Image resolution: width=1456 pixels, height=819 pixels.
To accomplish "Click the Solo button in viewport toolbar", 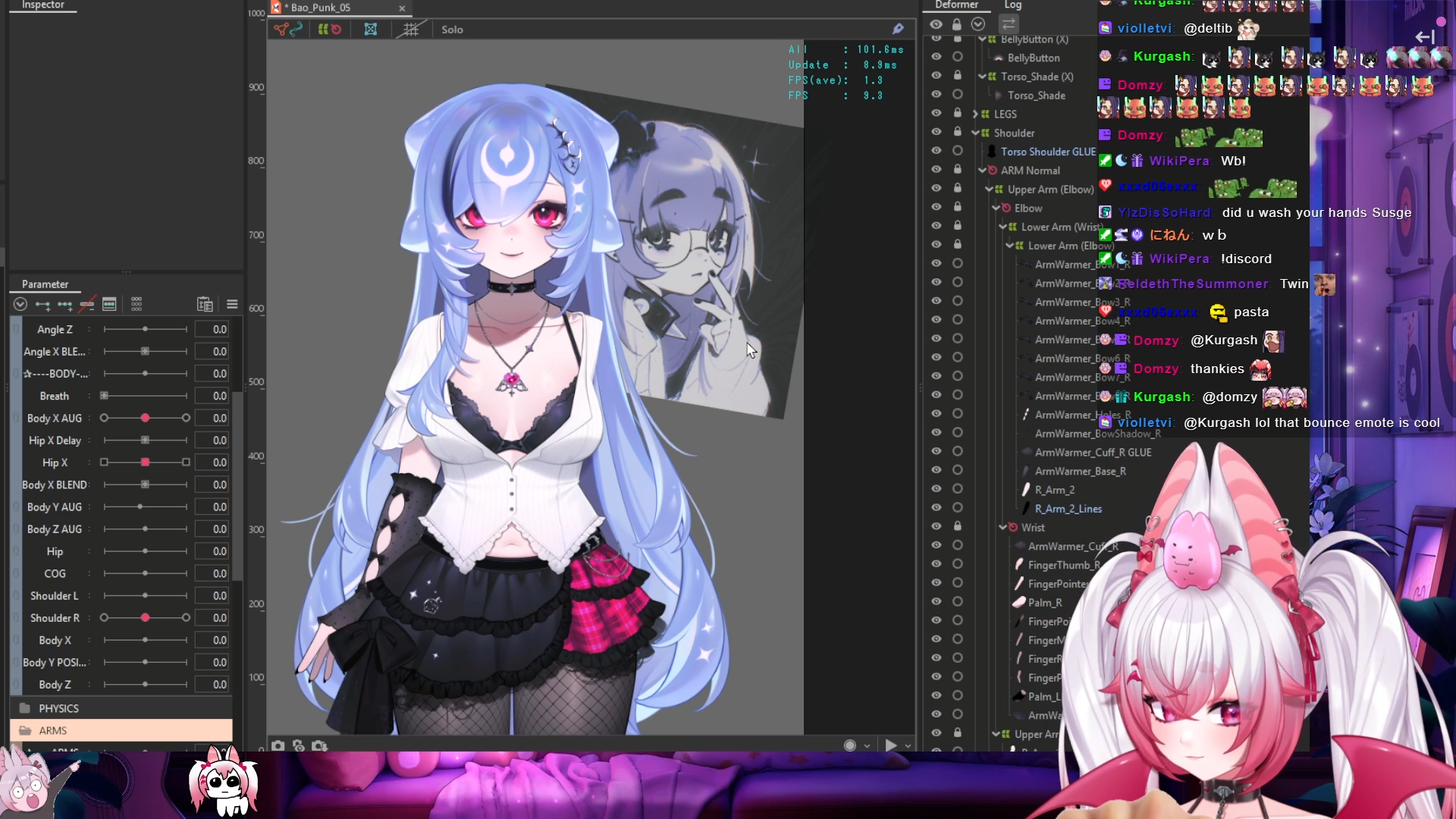I will pos(452,30).
